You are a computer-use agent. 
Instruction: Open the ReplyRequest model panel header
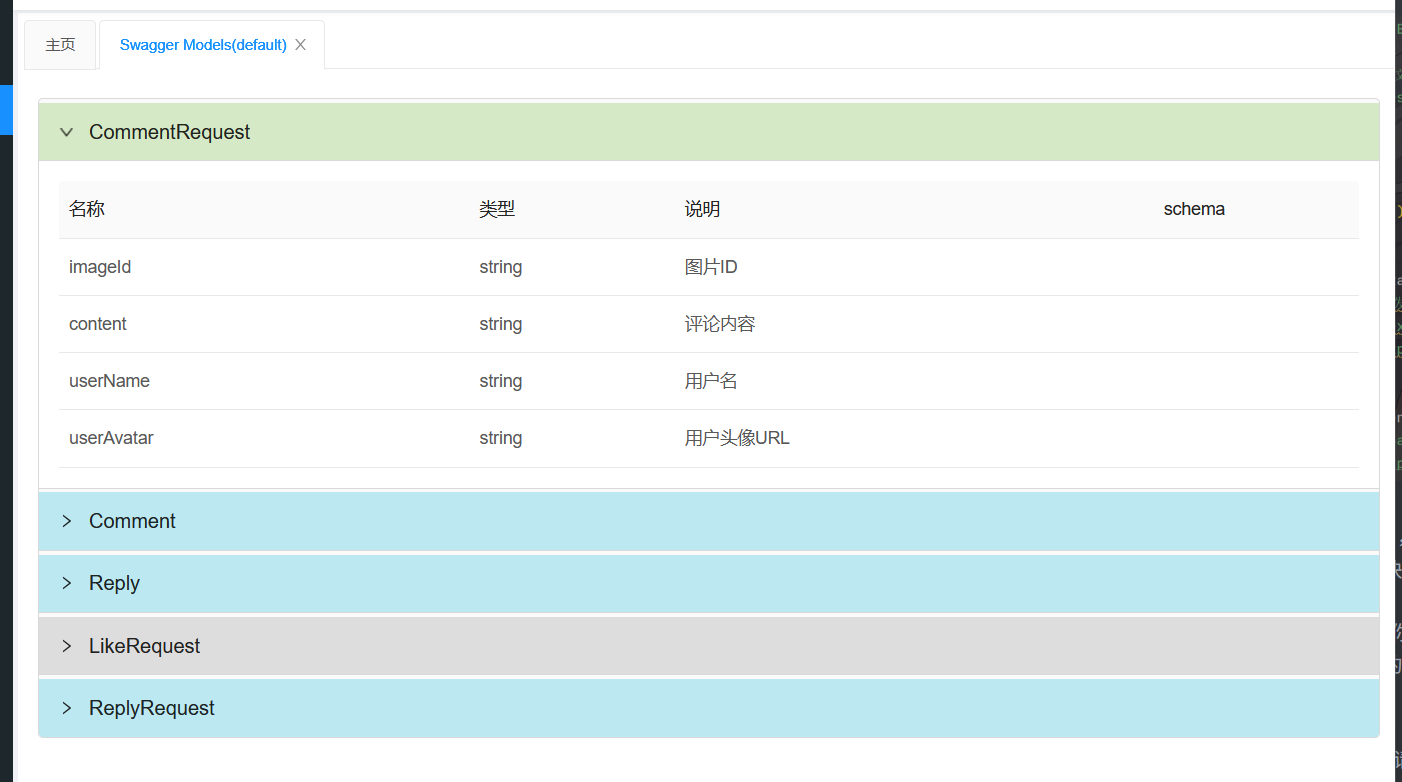[x=152, y=708]
